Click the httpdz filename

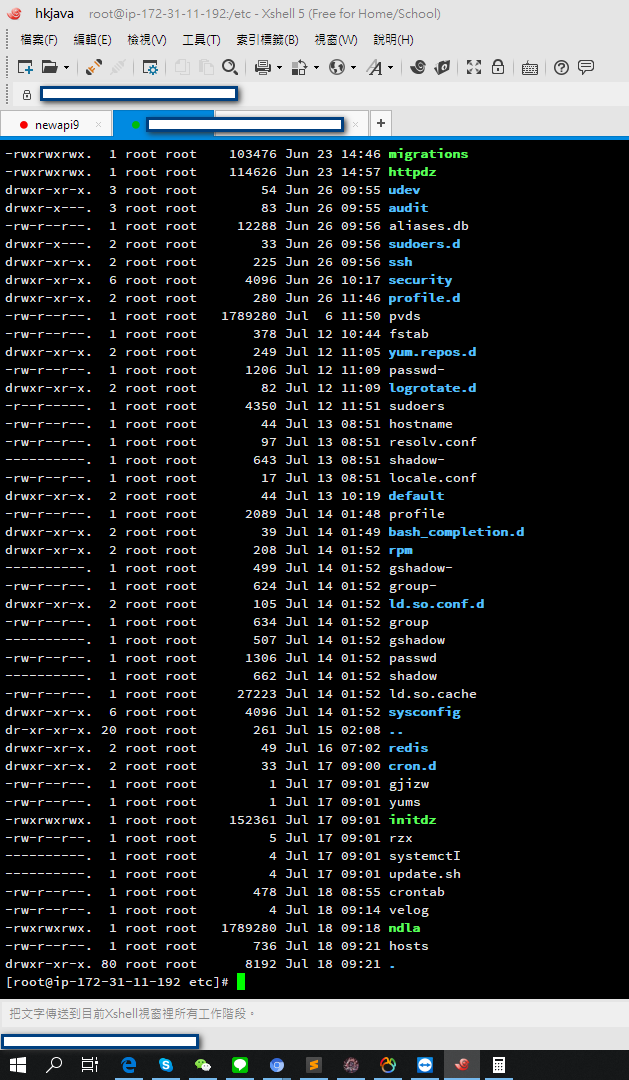tap(412, 172)
